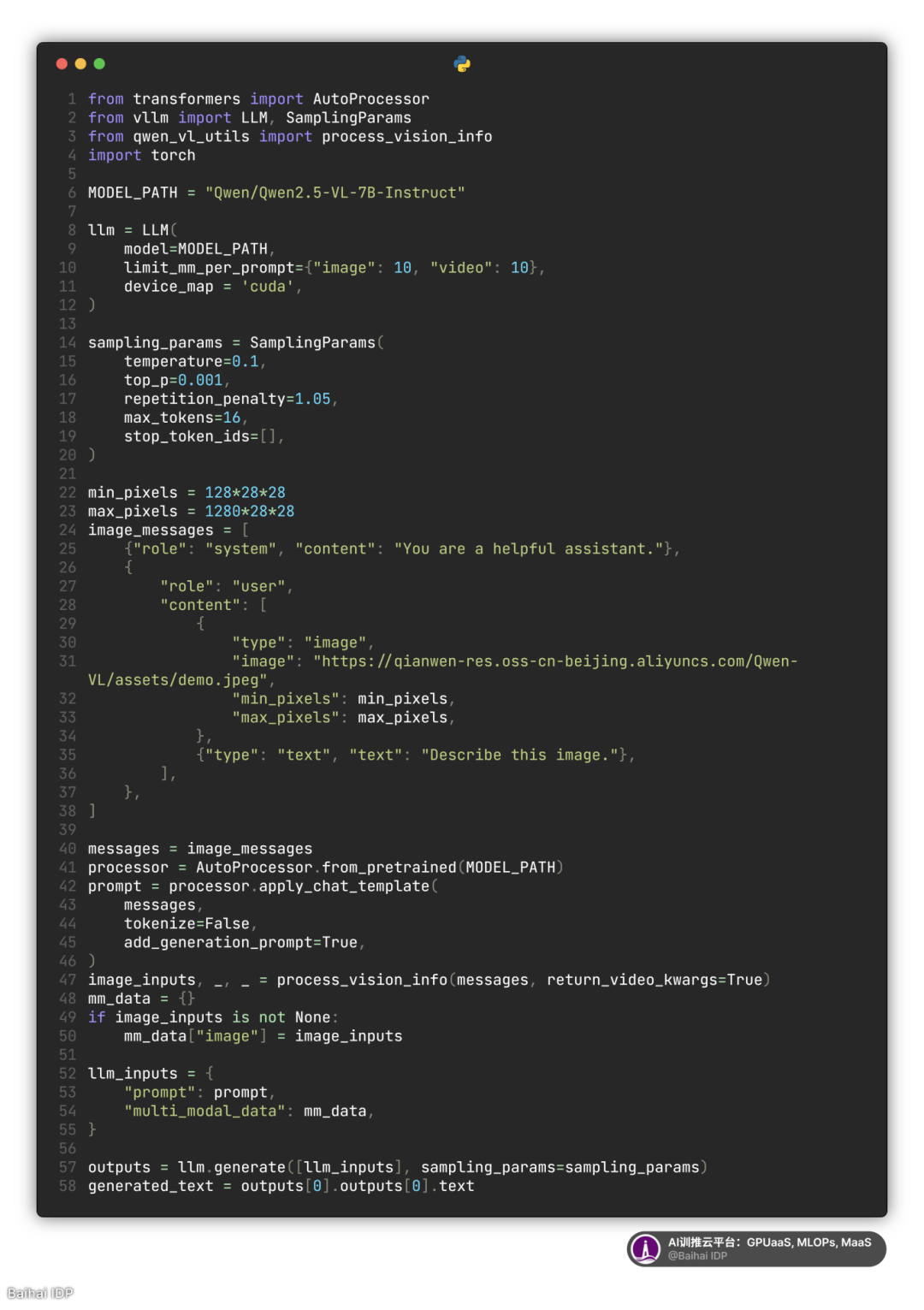The image size is (924, 1310).
Task: Click 'llm.generate' on line 57
Action: [x=232, y=1168]
